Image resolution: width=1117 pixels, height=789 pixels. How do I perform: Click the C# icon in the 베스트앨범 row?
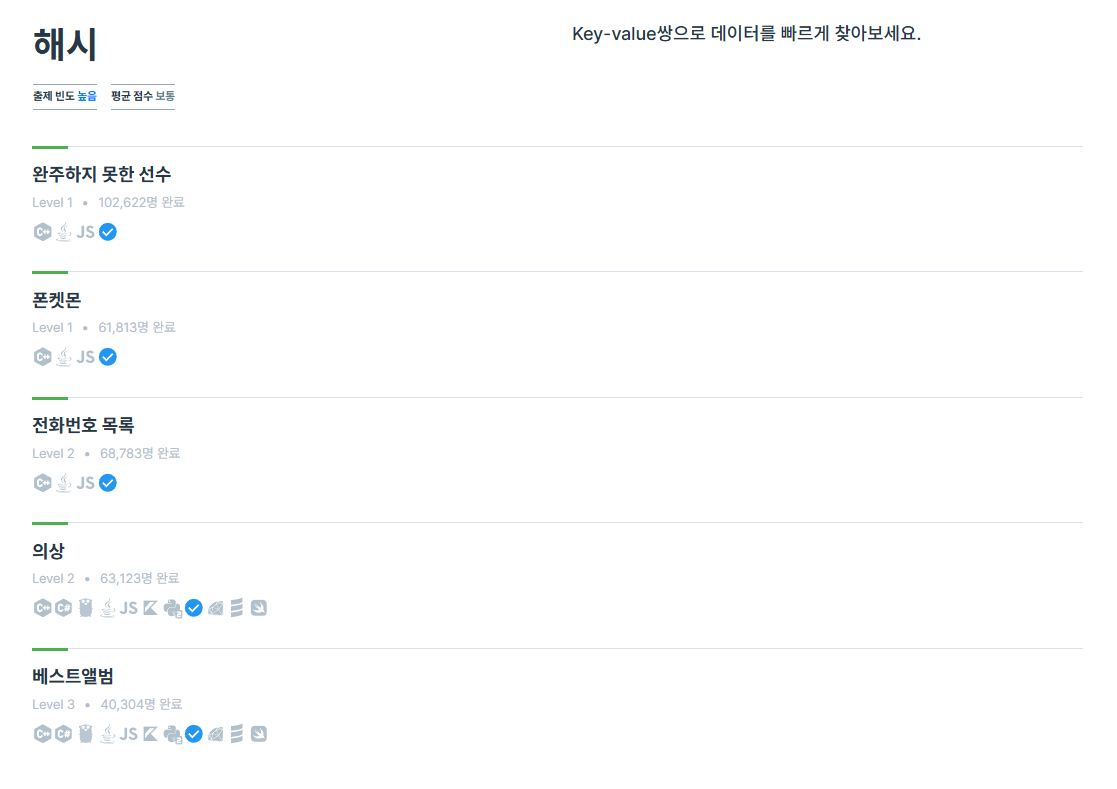tap(64, 734)
